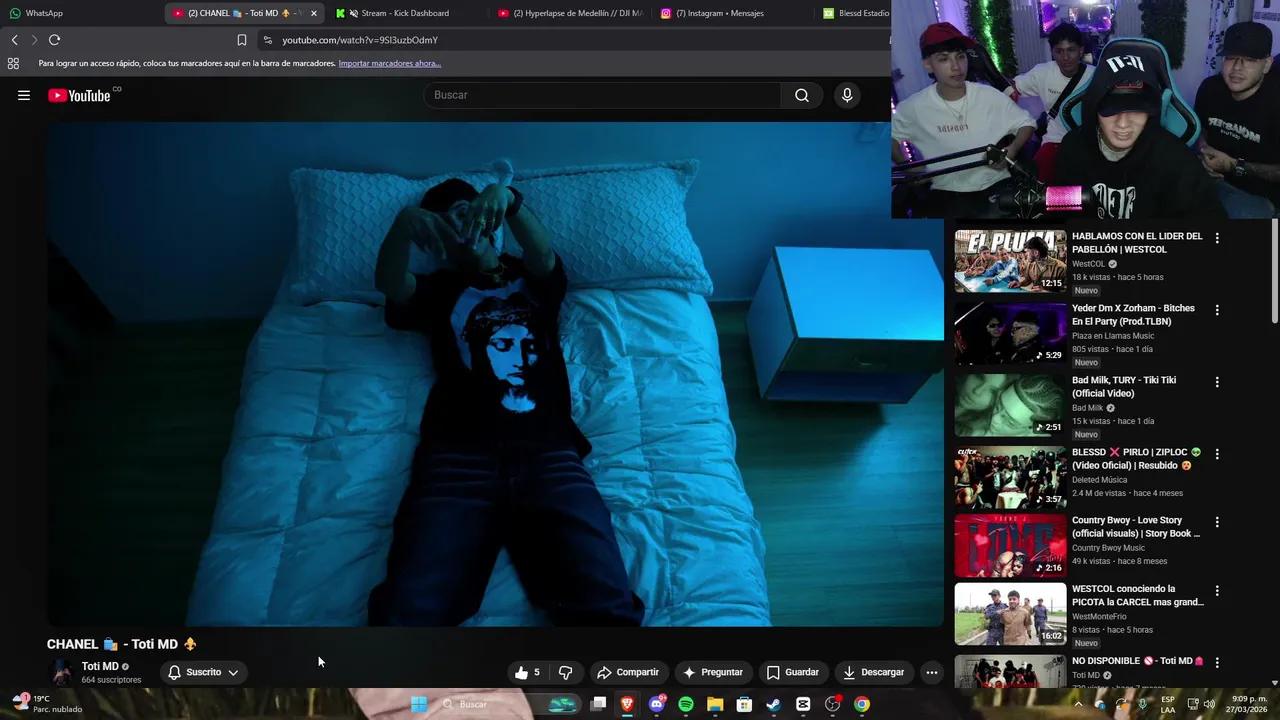The height and width of the screenshot is (720, 1280).
Task: Open the apps grid in bookmarks bar
Action: [13, 63]
